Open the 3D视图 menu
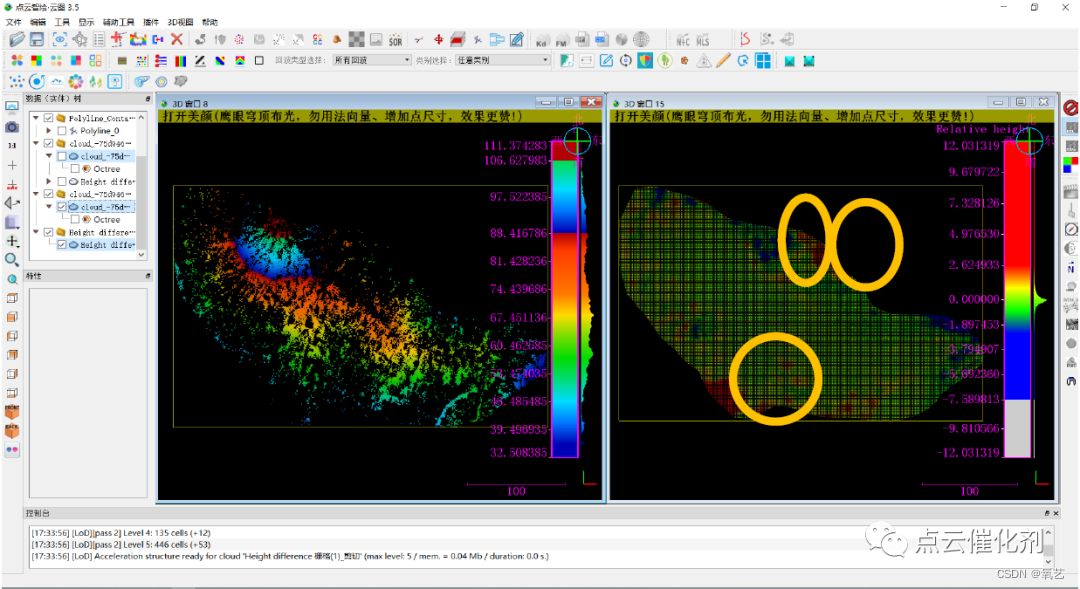Screen dimensions: 1080x589 pos(180,22)
